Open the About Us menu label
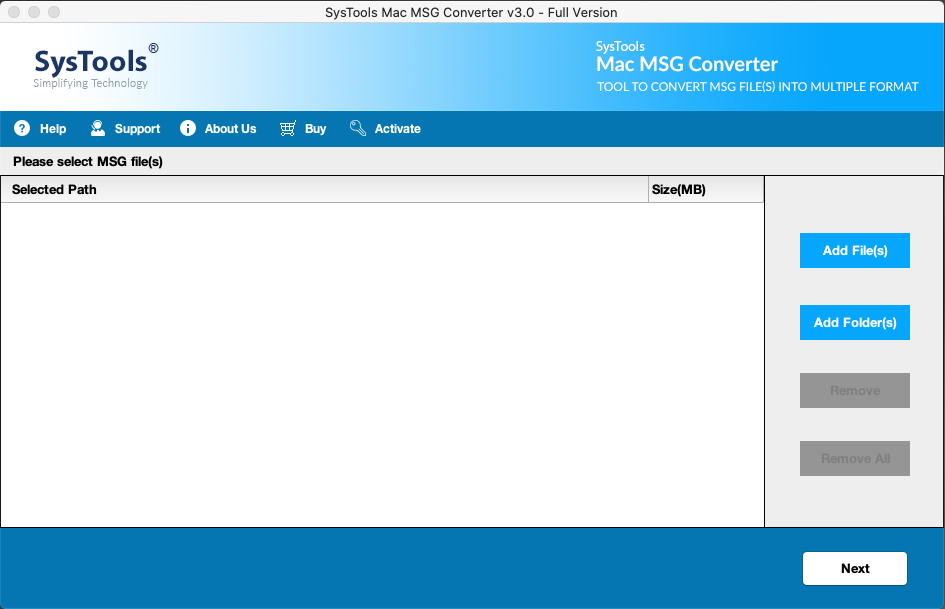Viewport: 945px width, 609px height. 230,128
